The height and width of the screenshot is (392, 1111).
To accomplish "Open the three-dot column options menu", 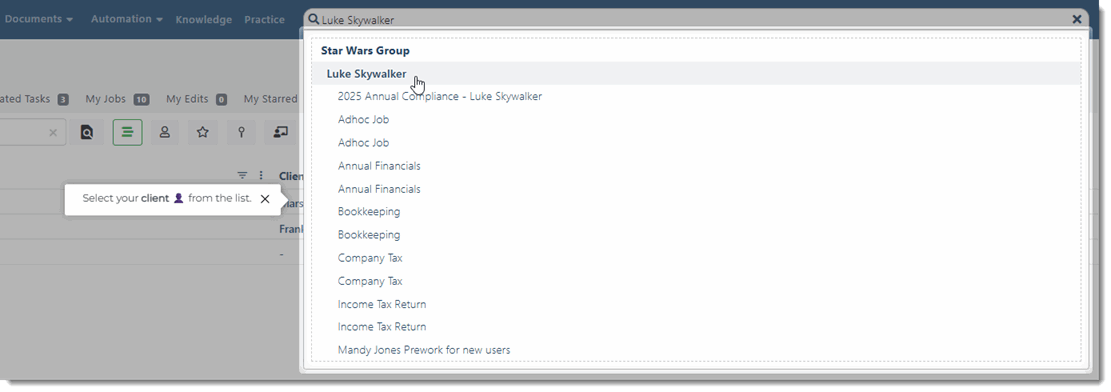I will [261, 175].
